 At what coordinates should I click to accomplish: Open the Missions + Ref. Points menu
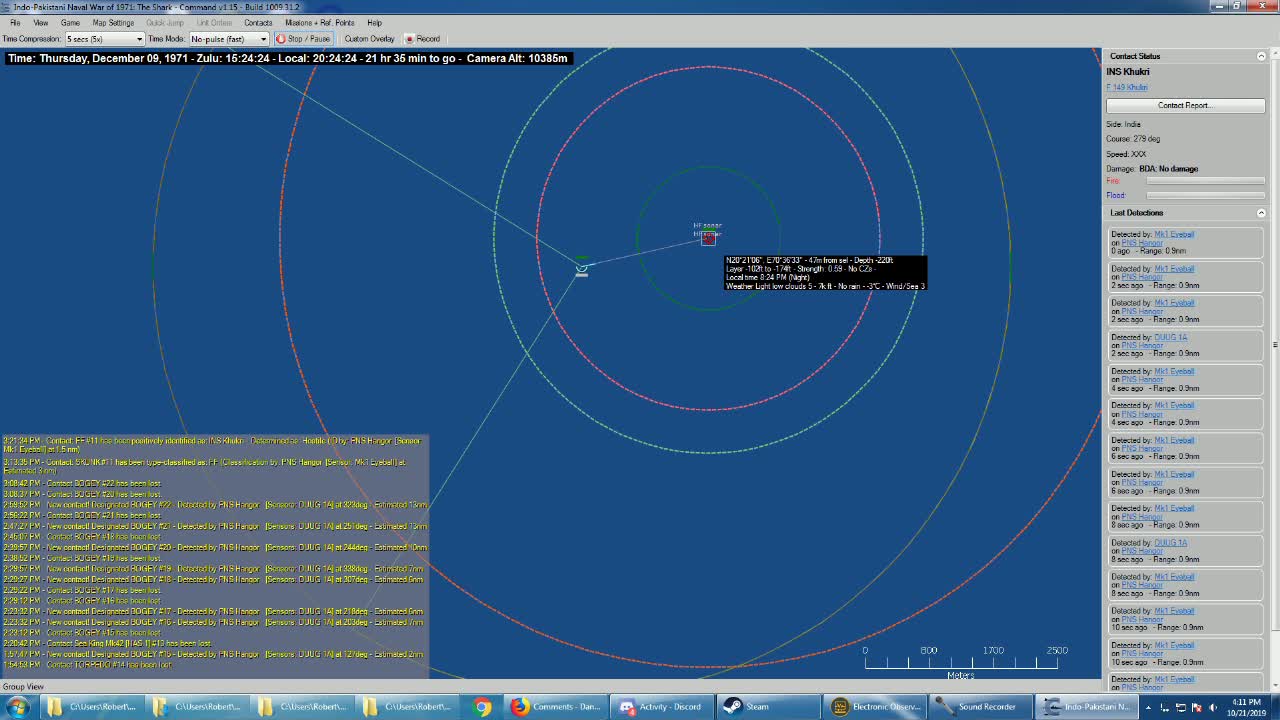(319, 22)
